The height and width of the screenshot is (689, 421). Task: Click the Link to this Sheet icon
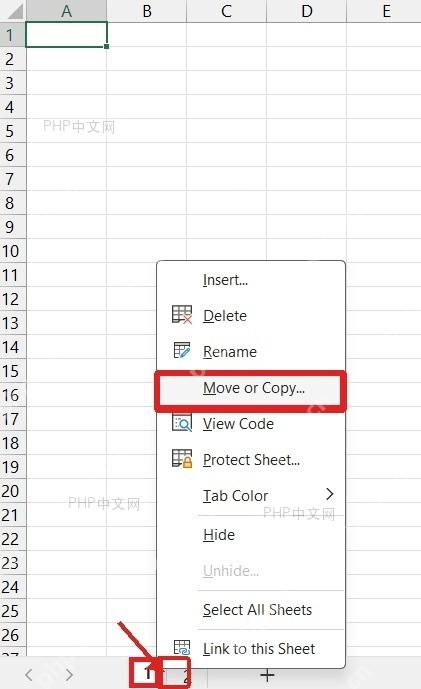[x=181, y=647]
